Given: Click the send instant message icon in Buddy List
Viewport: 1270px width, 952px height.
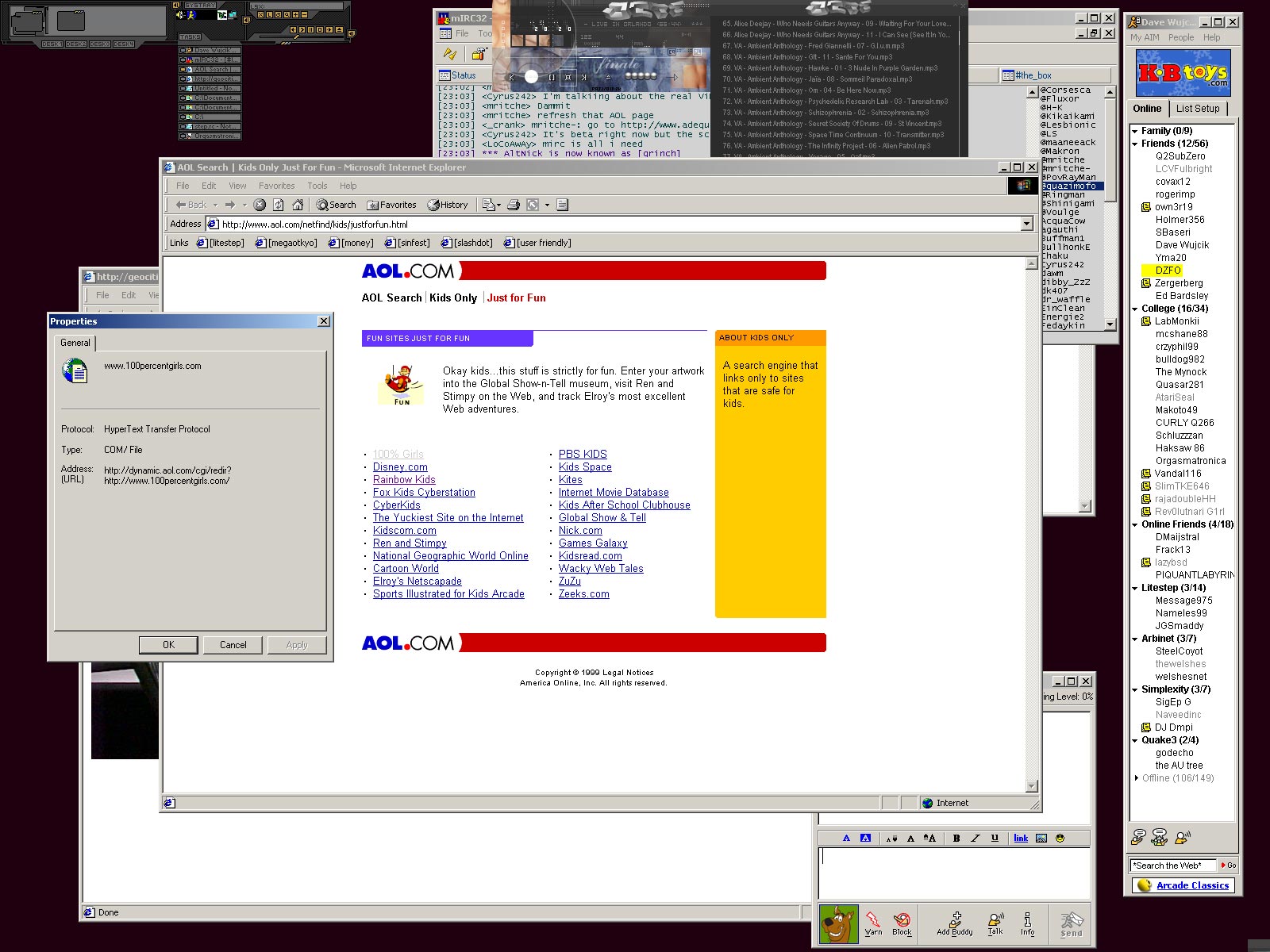Looking at the screenshot, I should tap(1138, 836).
